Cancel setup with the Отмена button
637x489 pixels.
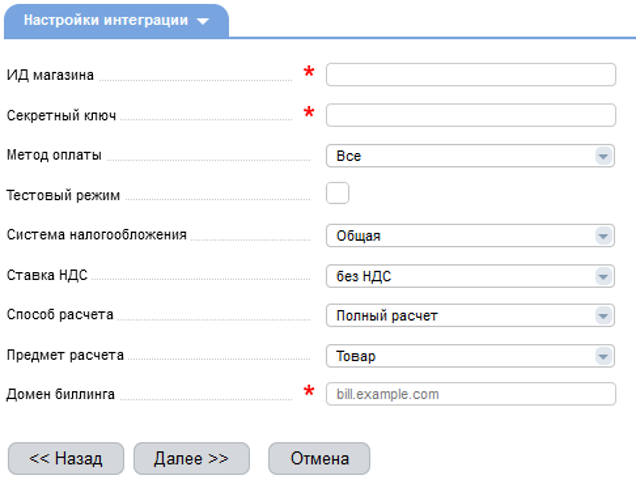pos(319,459)
